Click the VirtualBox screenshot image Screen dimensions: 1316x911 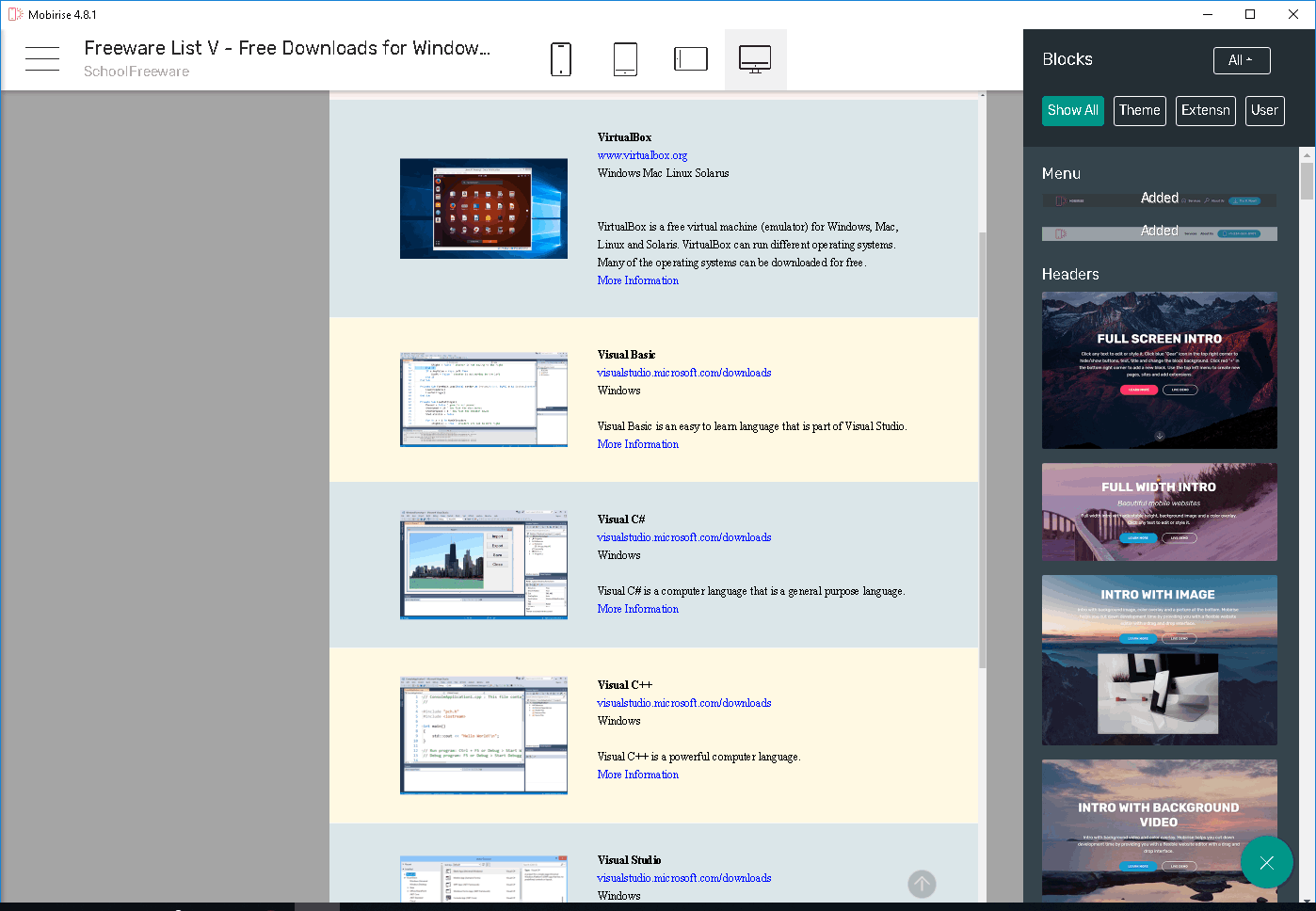[x=484, y=209]
